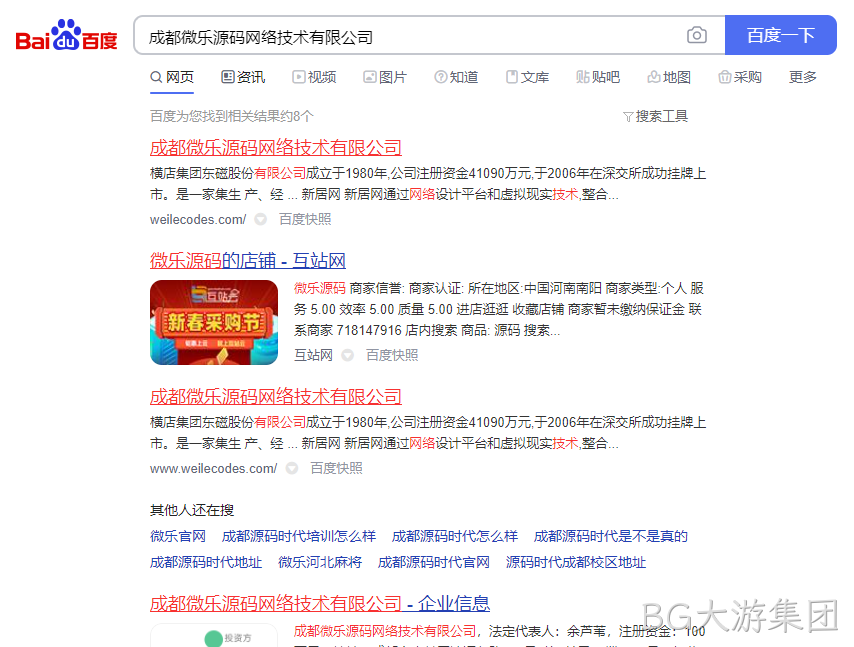Open 百度快照 for 互站网 result
Viewport: 854px width, 647px height.
coord(392,356)
